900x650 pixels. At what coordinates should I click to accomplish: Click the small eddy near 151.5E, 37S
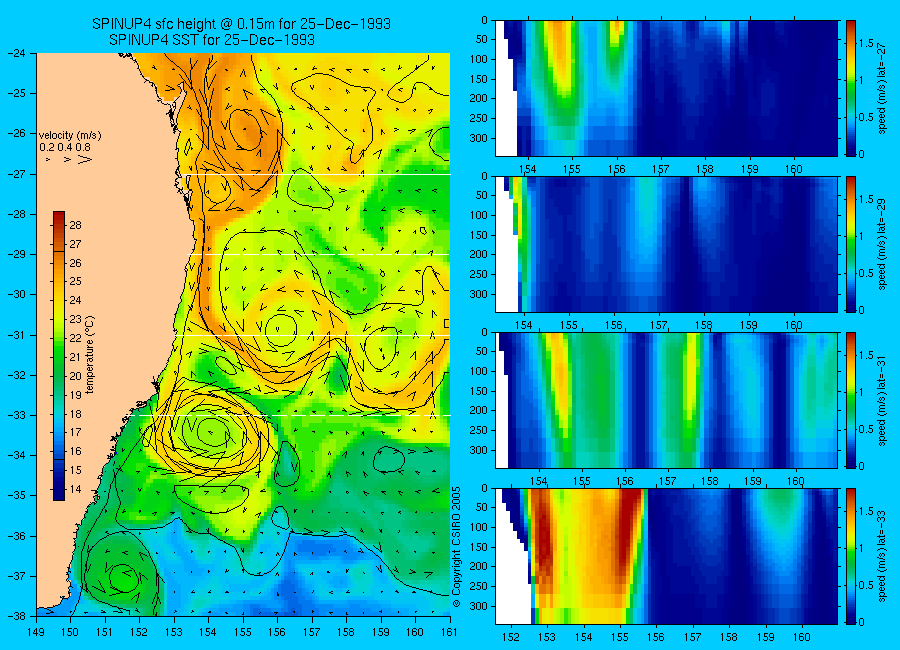click(122, 576)
